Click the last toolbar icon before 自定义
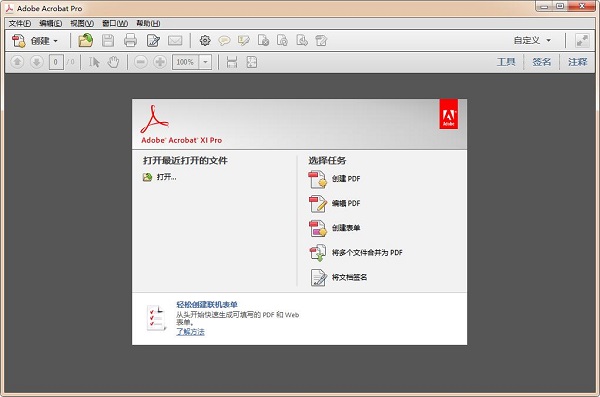This screenshot has height=397, width=600. pos(321,41)
